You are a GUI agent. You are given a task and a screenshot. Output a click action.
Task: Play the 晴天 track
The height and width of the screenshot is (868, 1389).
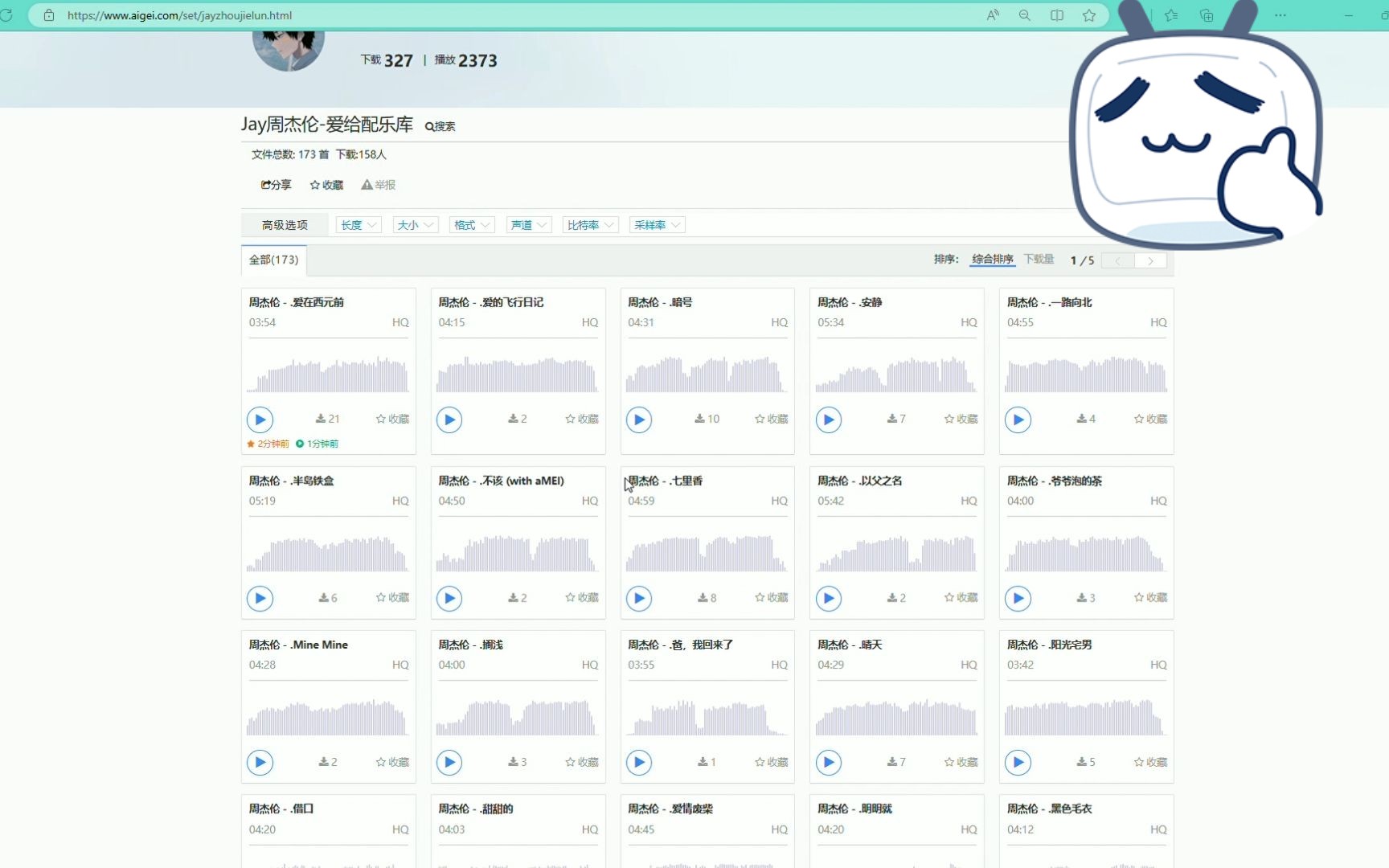pyautogui.click(x=829, y=762)
